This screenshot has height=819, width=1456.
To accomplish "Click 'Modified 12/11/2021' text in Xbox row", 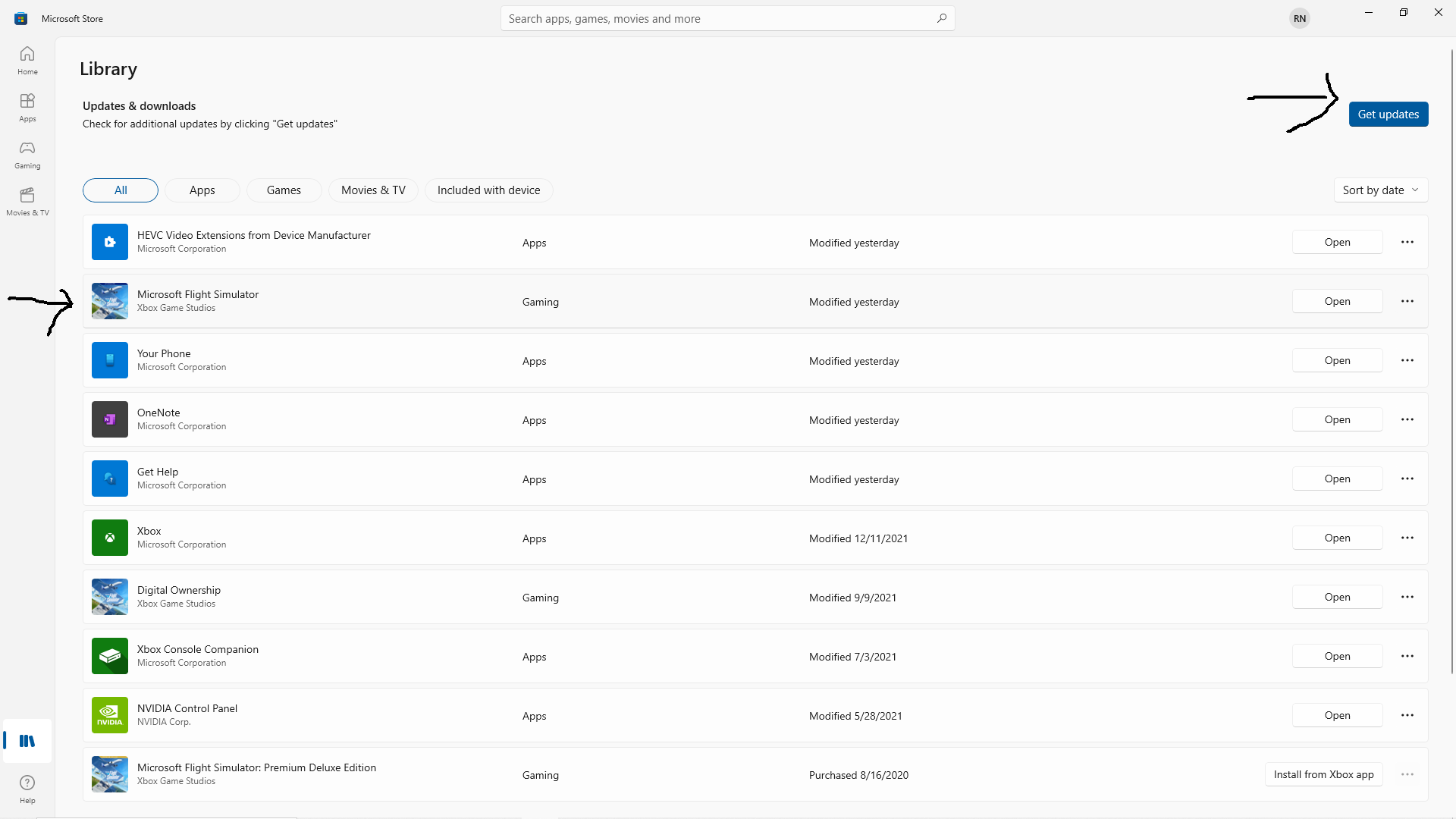I will (858, 538).
